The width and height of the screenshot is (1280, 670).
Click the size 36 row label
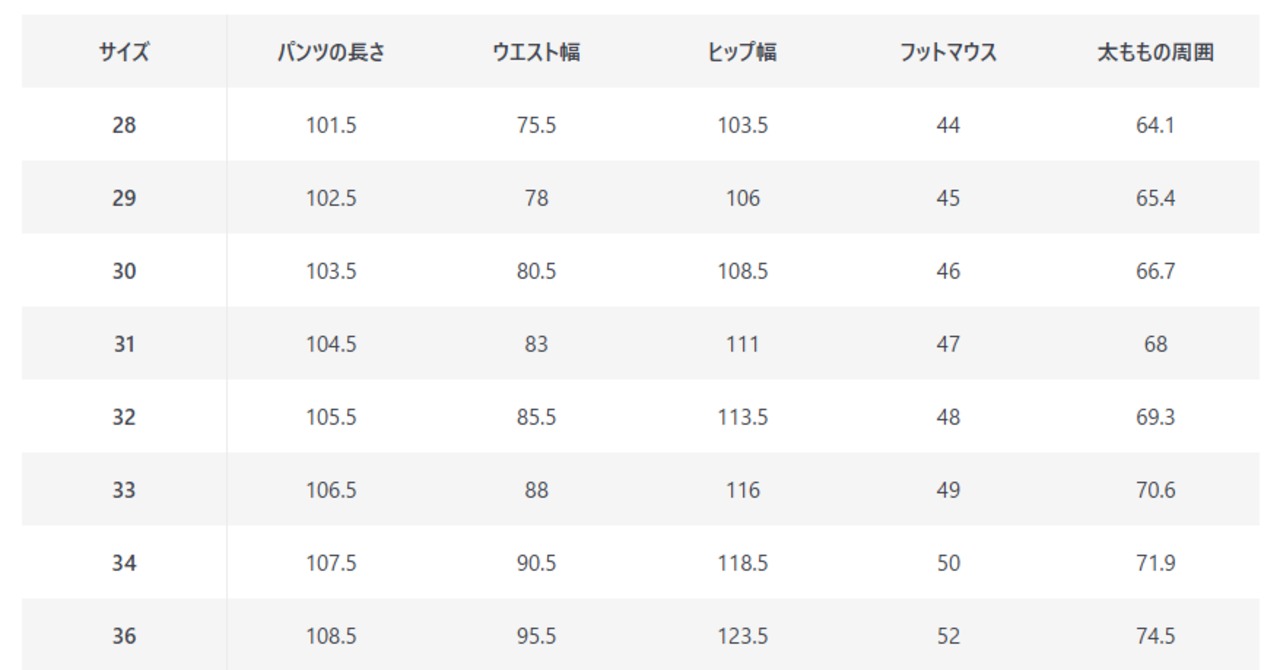[124, 637]
